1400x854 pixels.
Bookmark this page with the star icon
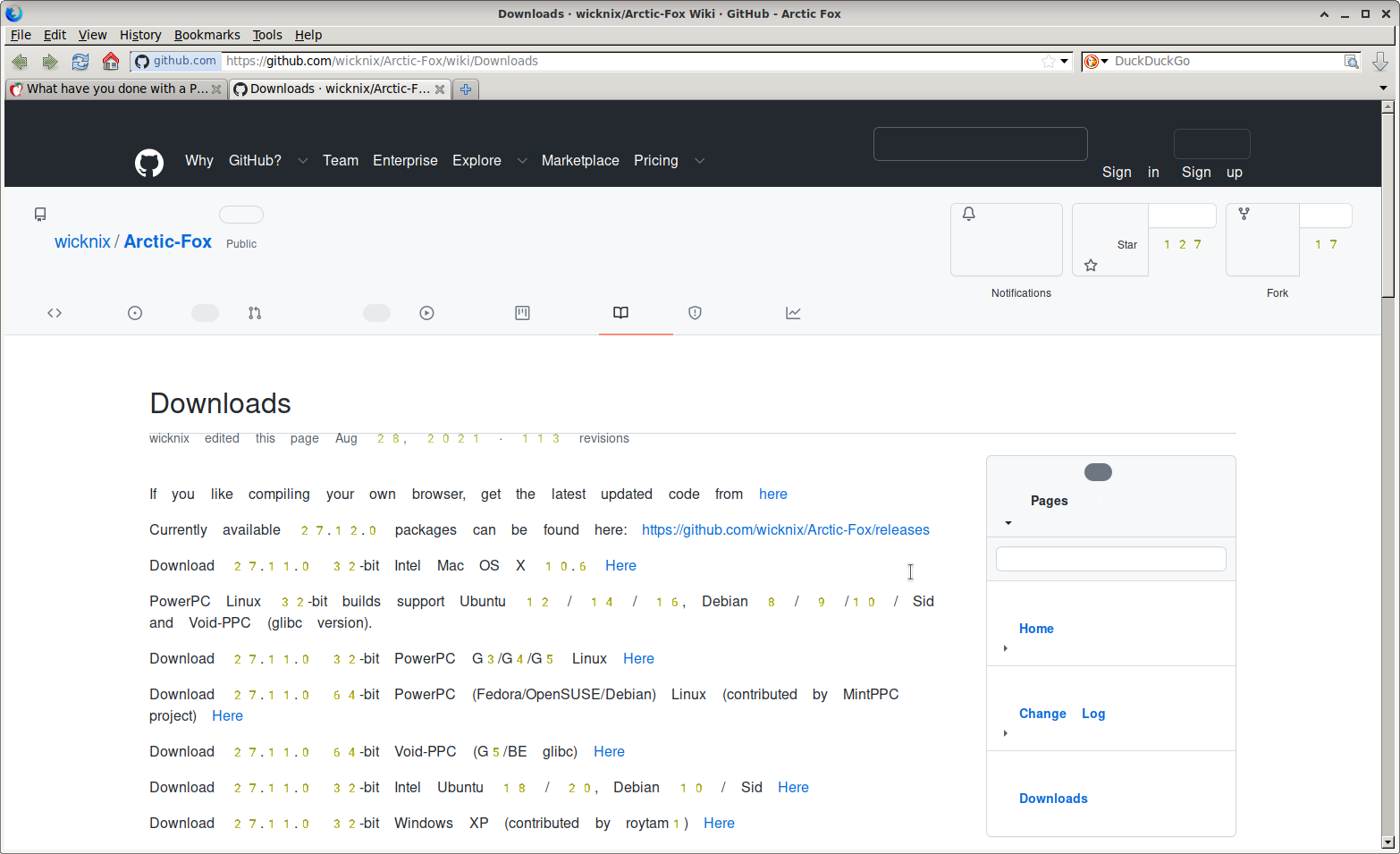pos(1049,62)
